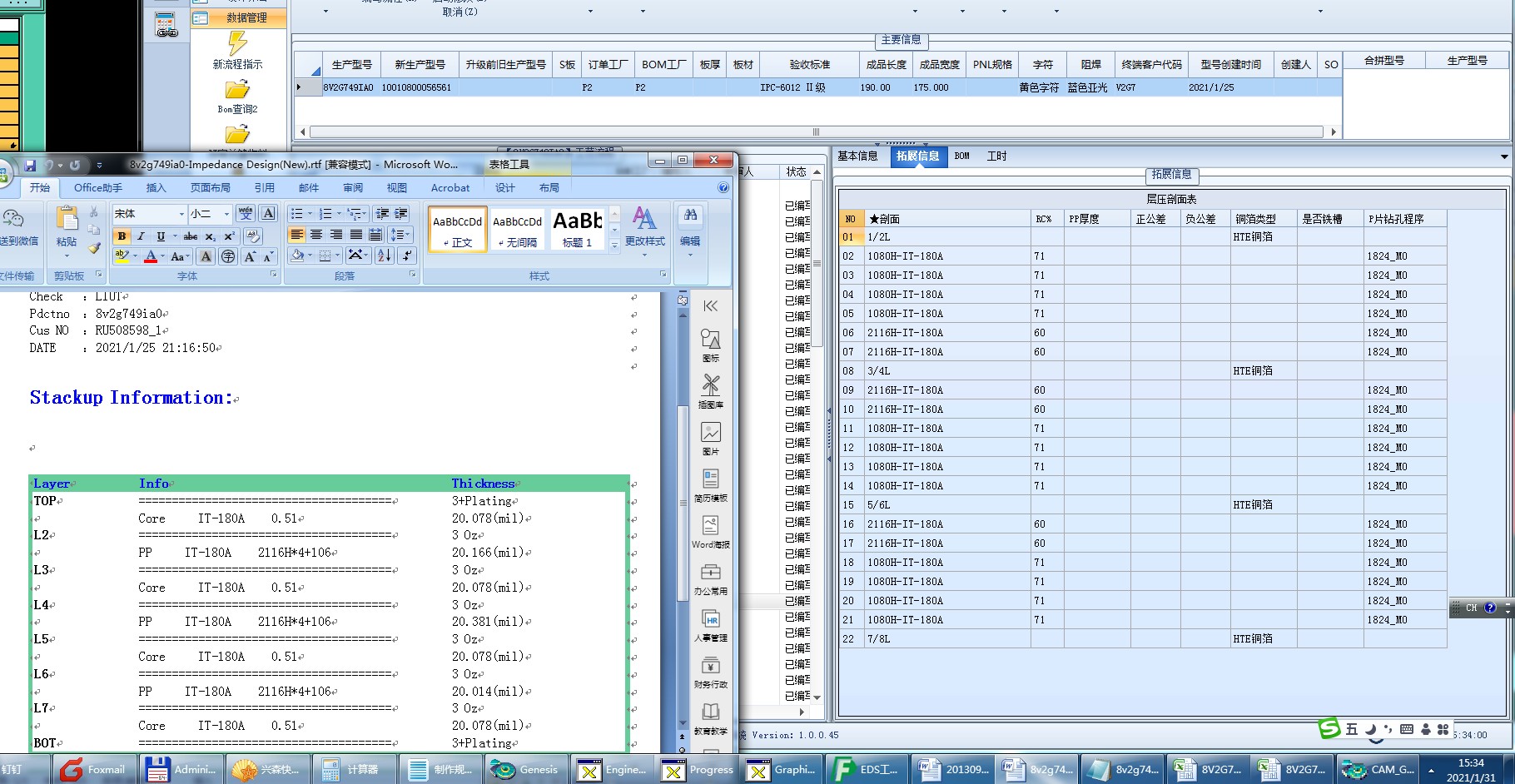Expand the bullet list style dropdown
1515x784 pixels.
click(310, 214)
